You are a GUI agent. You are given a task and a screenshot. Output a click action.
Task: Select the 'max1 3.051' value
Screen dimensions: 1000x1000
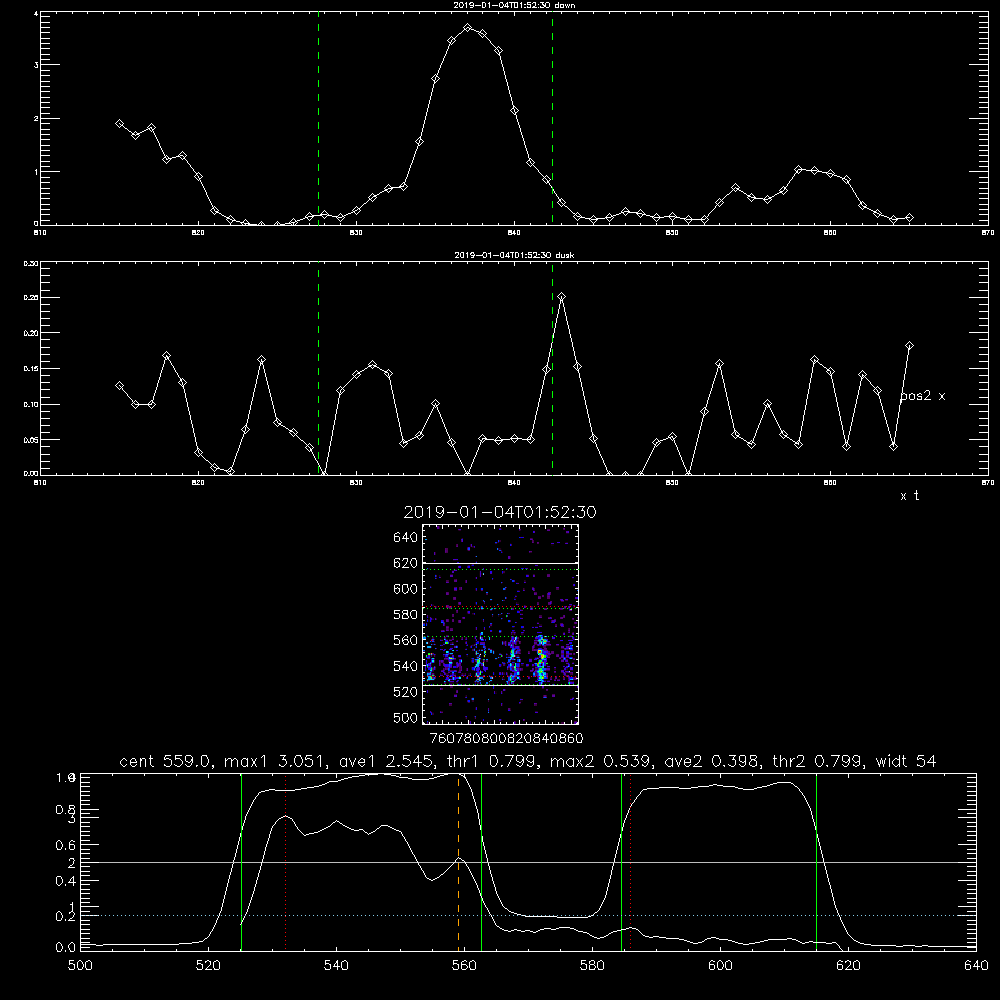(x=276, y=761)
